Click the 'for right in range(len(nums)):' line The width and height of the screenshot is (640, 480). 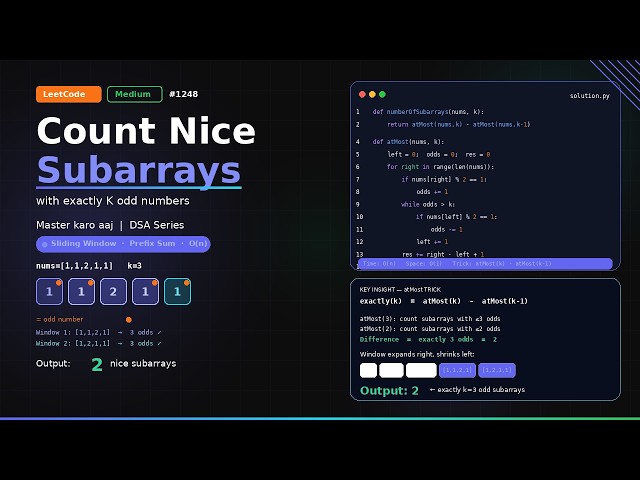(x=440, y=167)
